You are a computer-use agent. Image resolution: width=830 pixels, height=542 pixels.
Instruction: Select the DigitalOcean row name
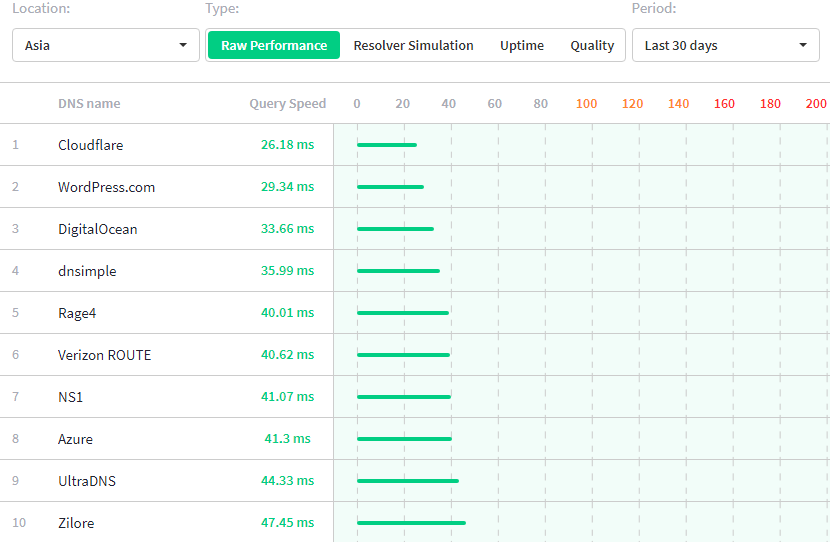97,229
